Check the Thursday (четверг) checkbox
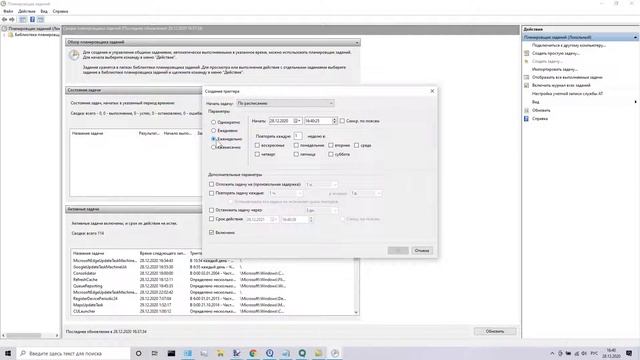The image size is (640, 360). click(x=257, y=154)
